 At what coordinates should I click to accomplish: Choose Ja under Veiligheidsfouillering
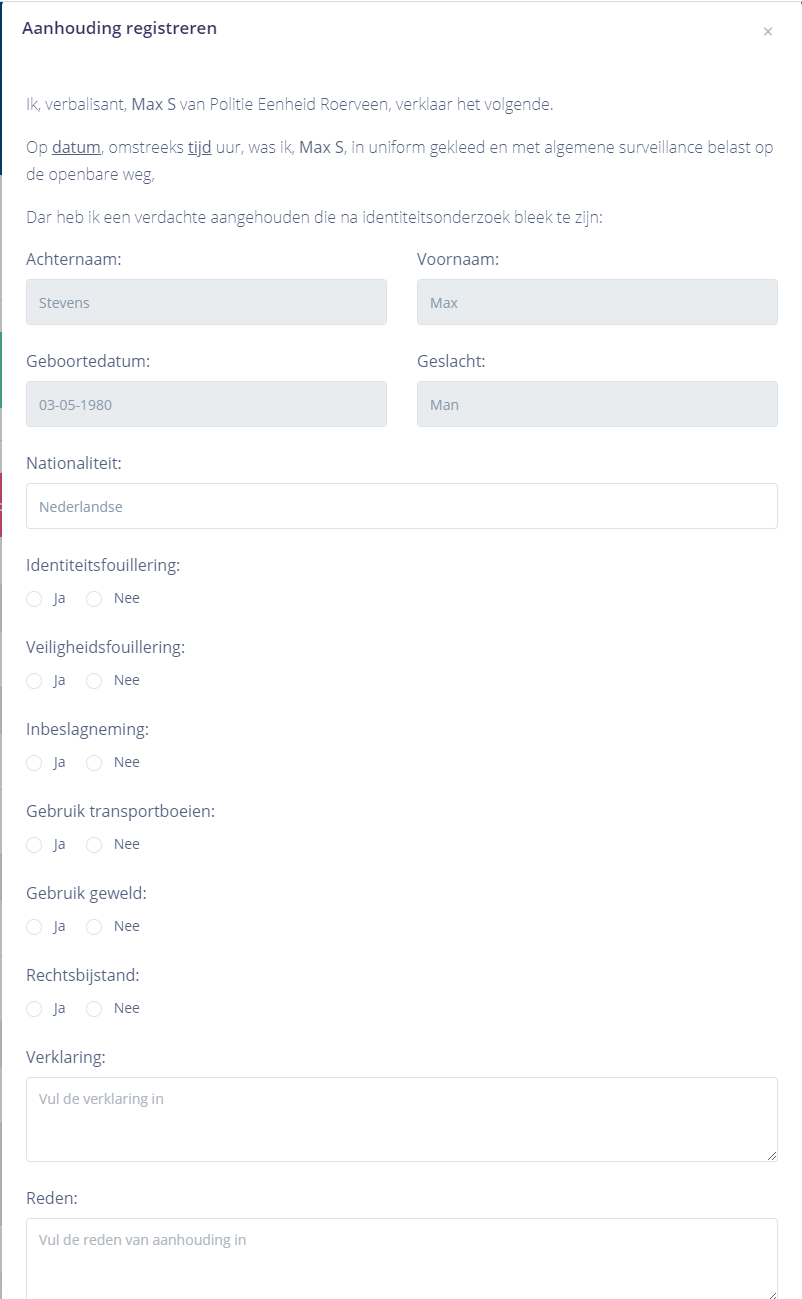(x=34, y=681)
